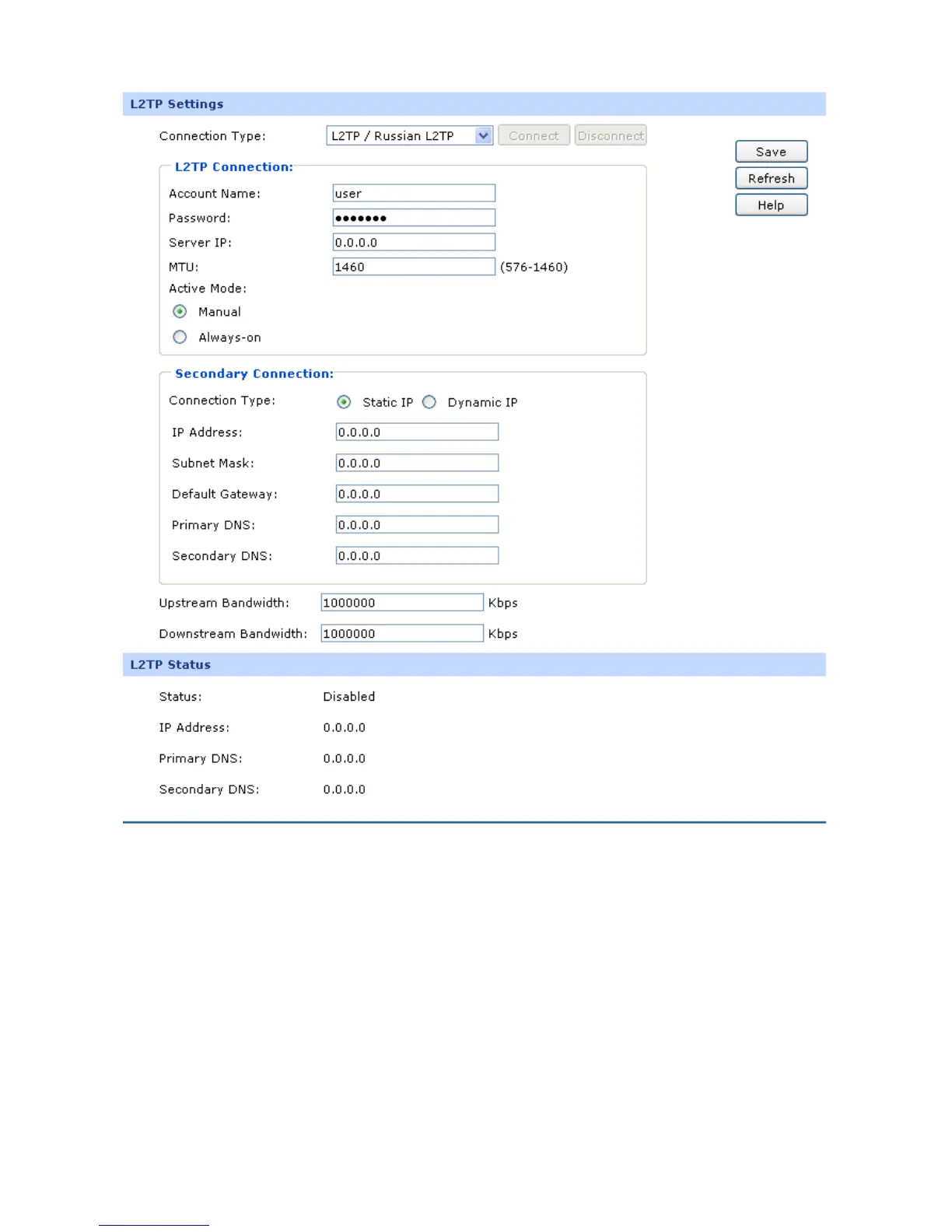952x1232 pixels.
Task: Open the Help button
Action: pos(771,205)
